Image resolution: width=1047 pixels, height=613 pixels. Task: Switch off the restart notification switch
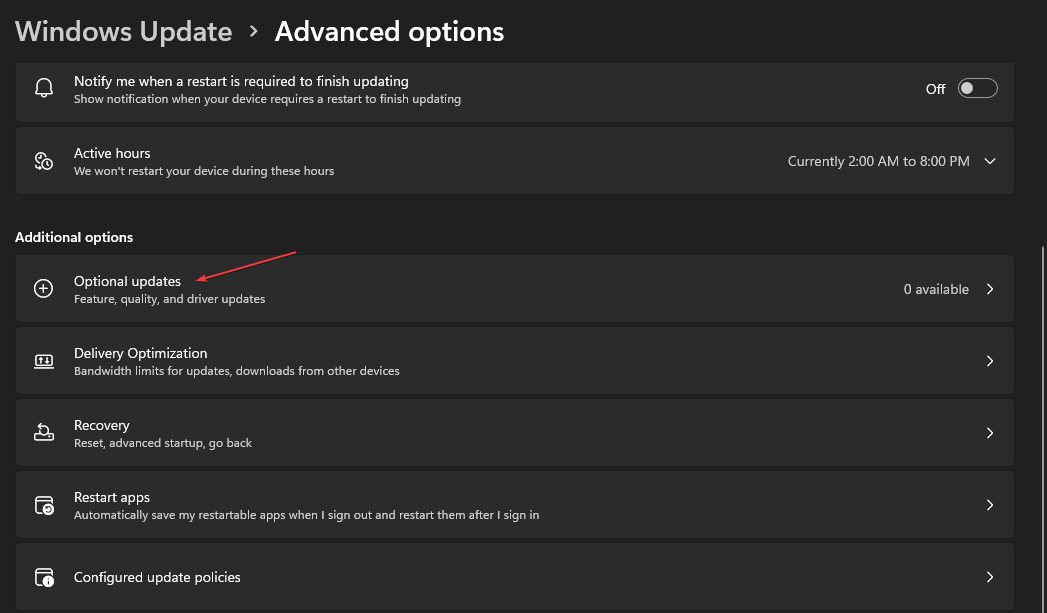point(977,88)
